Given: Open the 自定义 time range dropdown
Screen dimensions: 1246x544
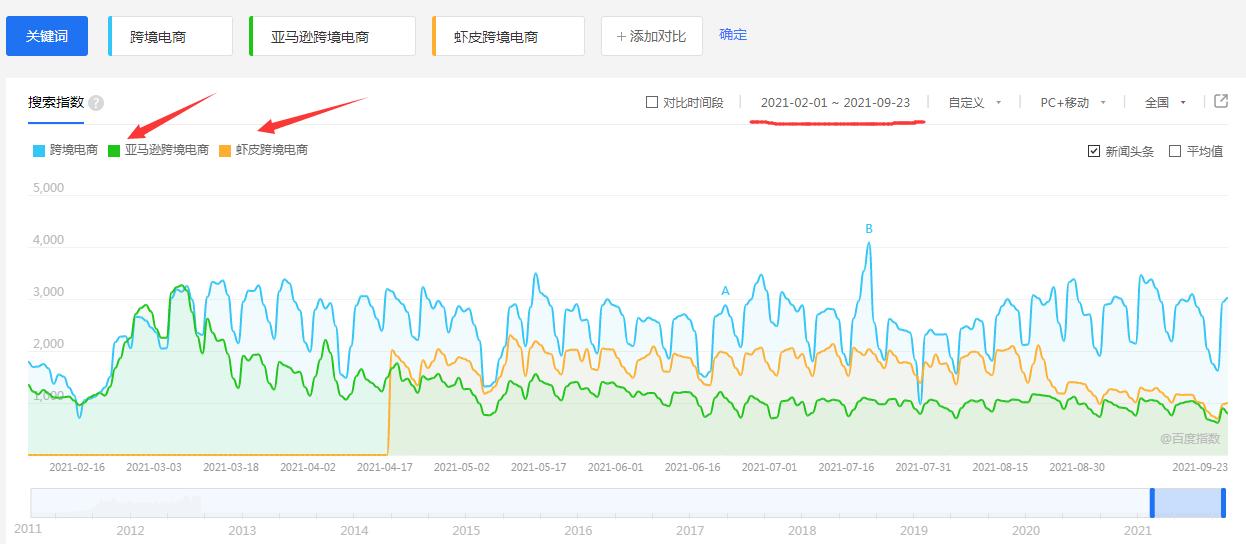Looking at the screenshot, I should tap(974, 102).
